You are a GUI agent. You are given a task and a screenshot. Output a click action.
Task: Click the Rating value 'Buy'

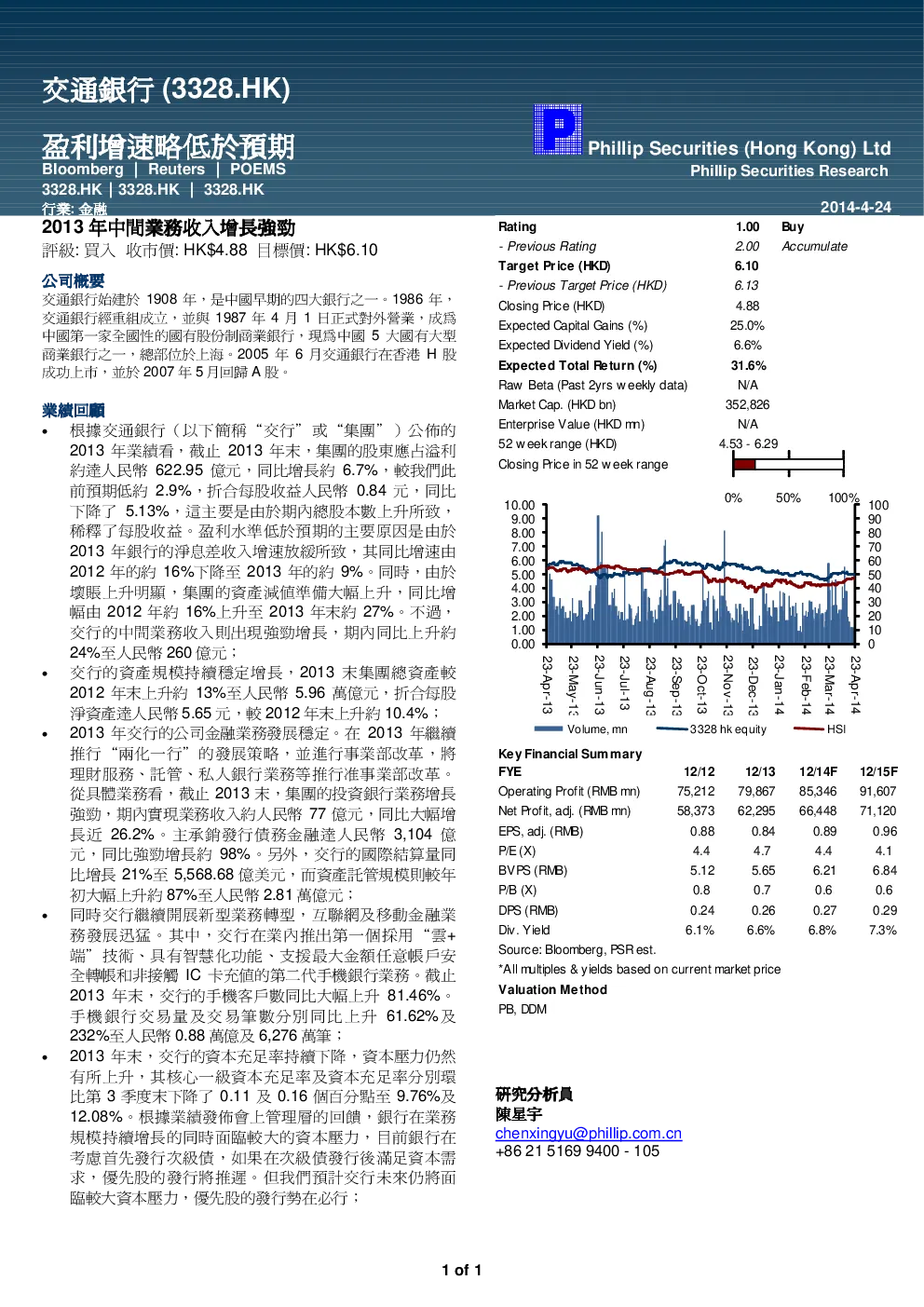[793, 226]
